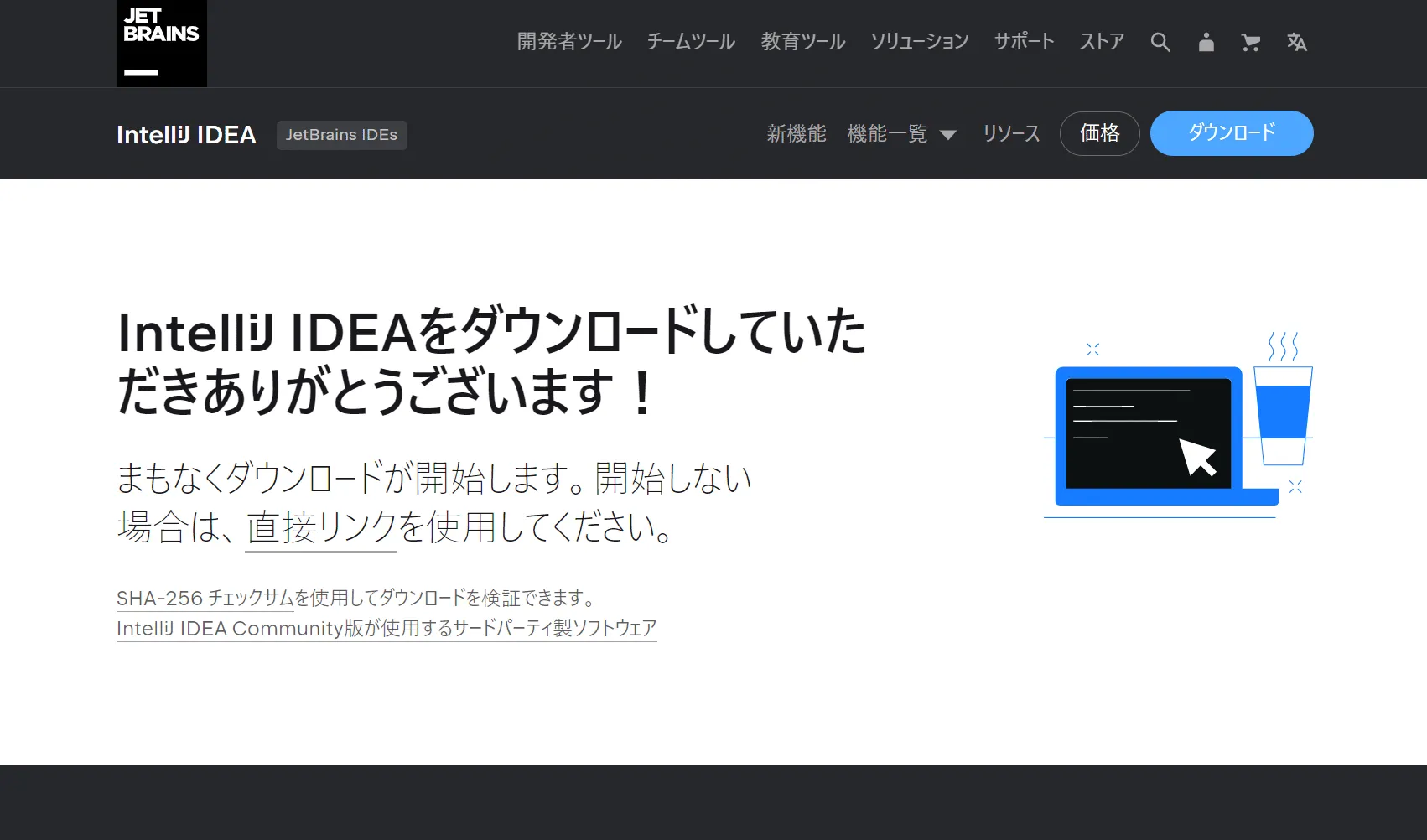Open the リソース page
This screenshot has height=840, width=1427.
coord(1011,134)
